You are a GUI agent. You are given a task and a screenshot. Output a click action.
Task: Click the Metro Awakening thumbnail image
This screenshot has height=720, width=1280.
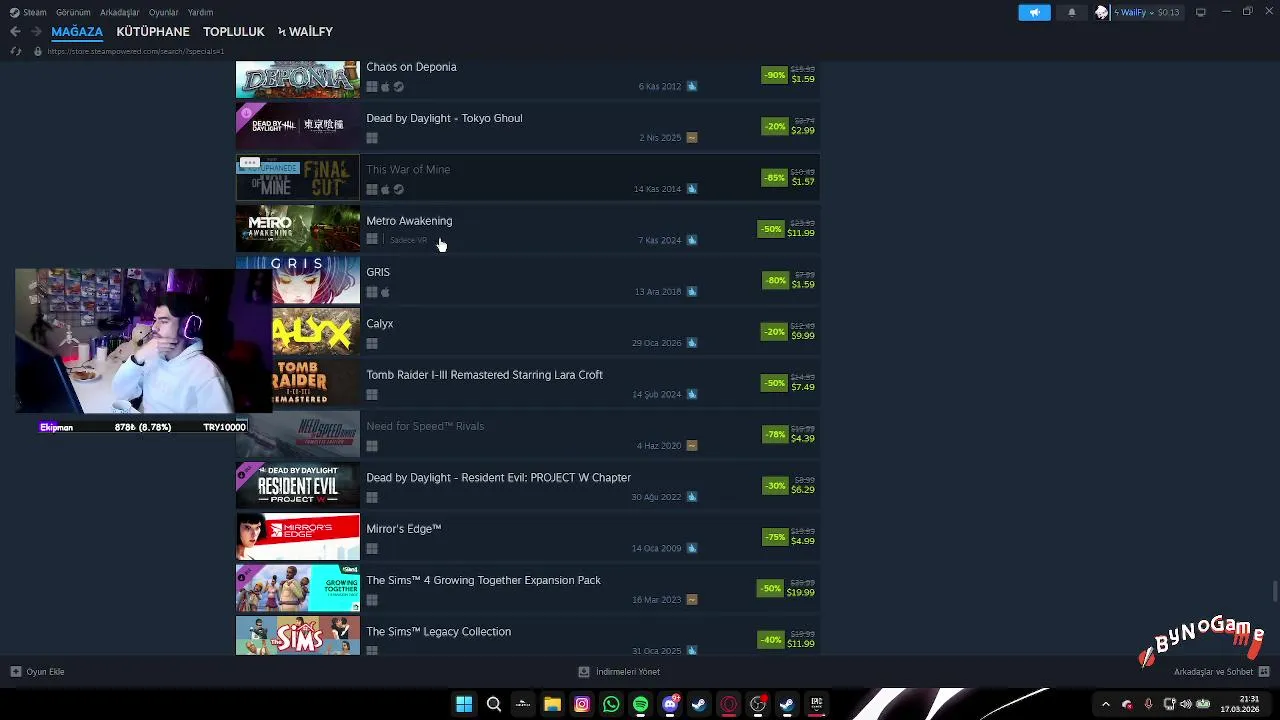click(x=297, y=228)
